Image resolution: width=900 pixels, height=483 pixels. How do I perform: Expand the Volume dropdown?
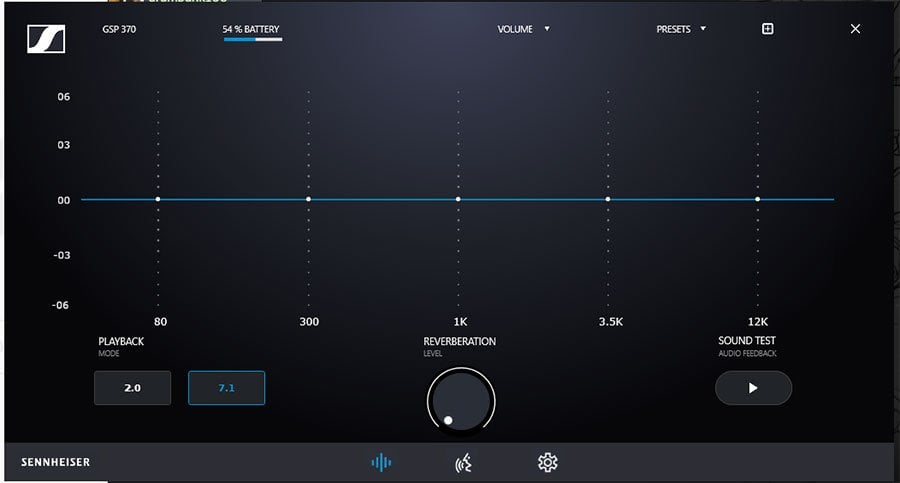point(523,29)
